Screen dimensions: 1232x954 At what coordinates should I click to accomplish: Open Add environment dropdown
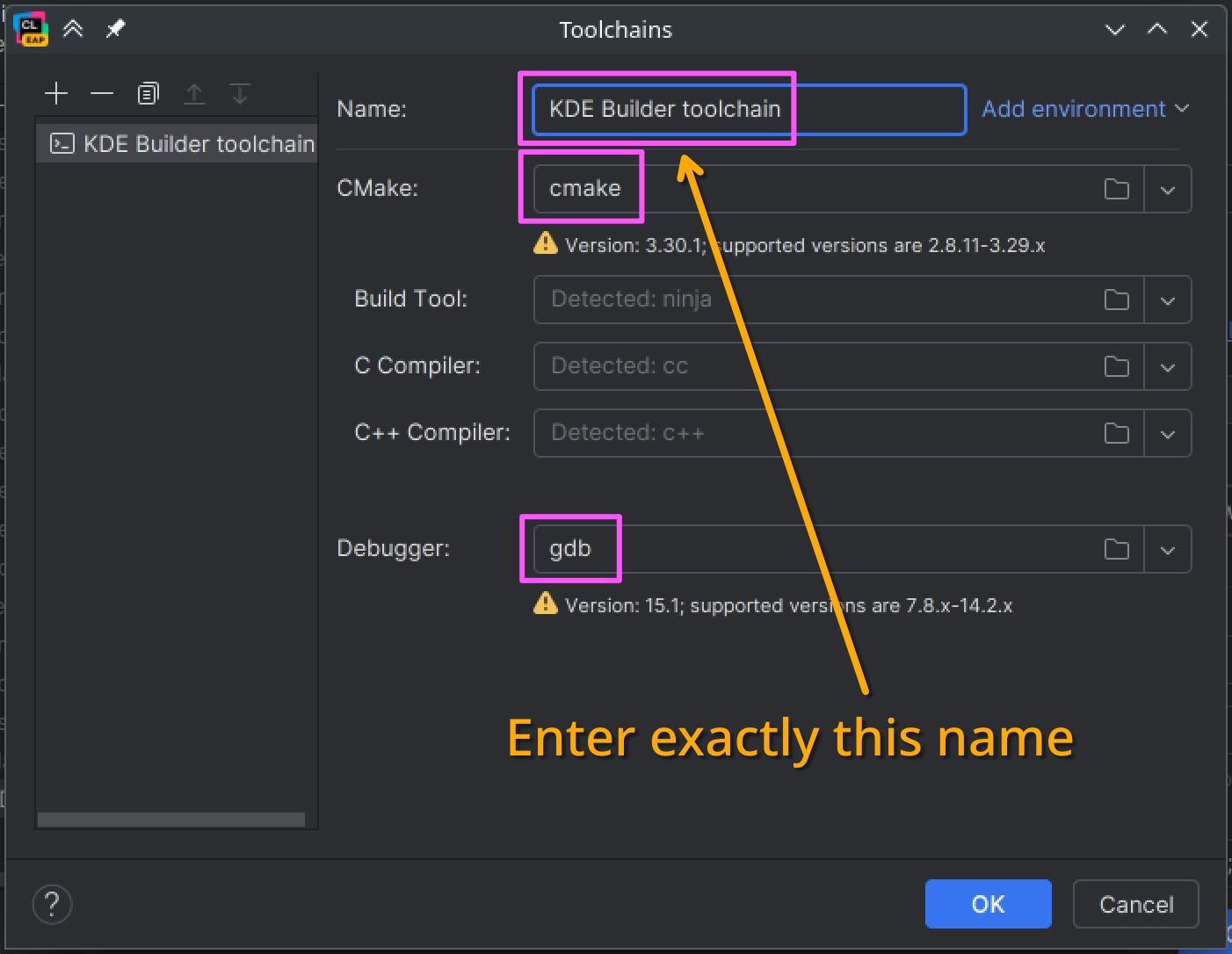pos(1085,109)
